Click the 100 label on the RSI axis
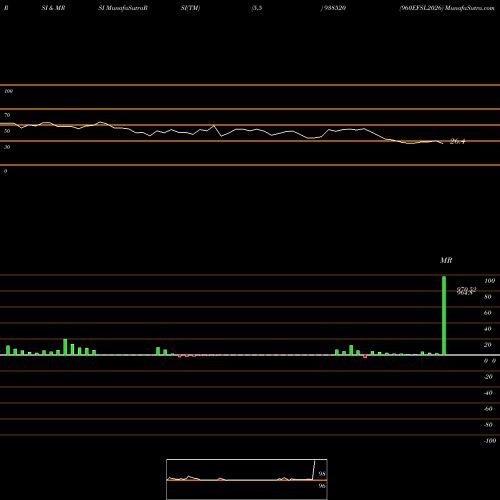 (8, 91)
